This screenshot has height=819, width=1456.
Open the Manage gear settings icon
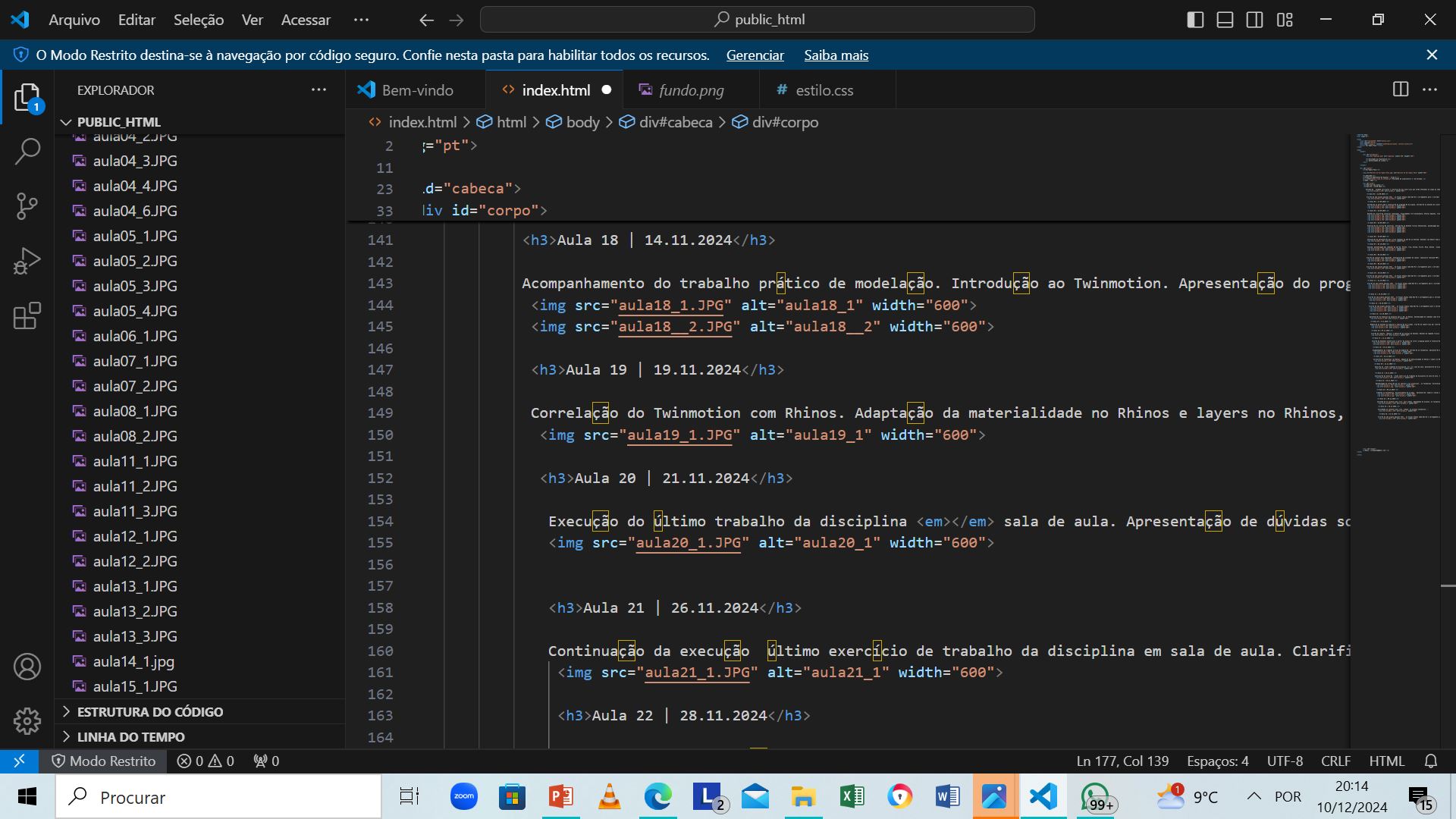[x=27, y=721]
